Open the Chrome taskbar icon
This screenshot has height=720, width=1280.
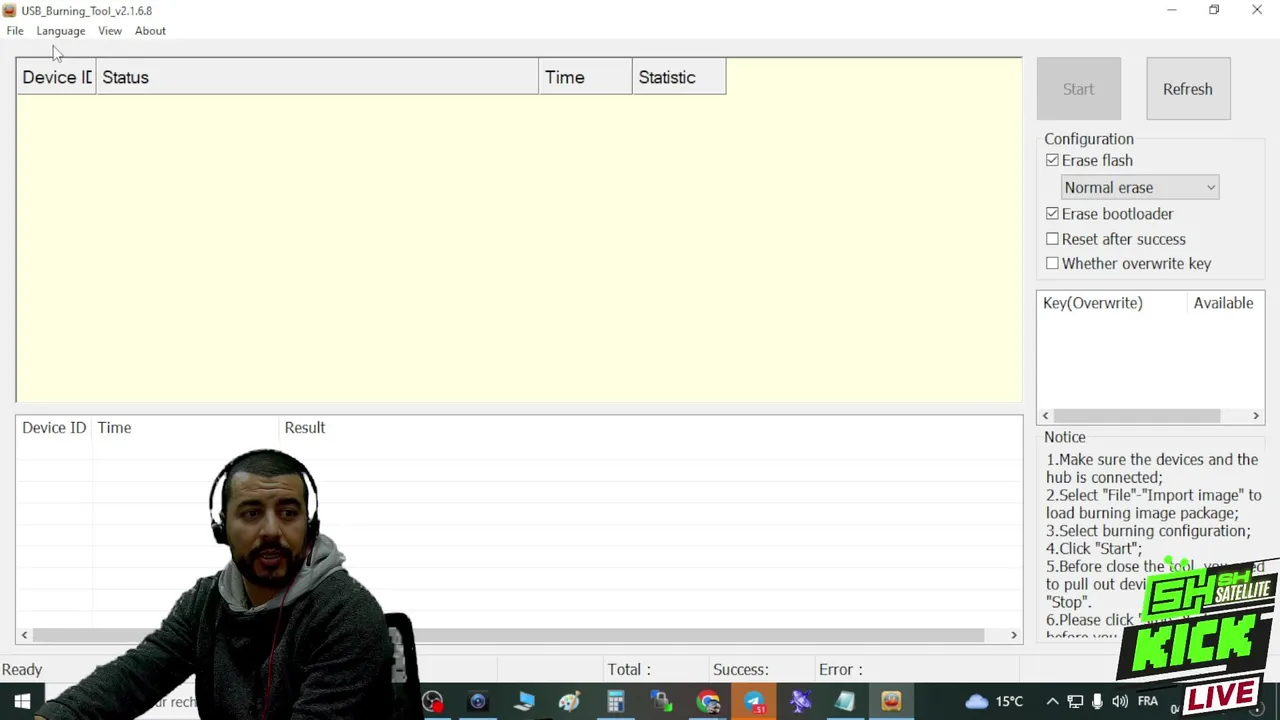click(x=708, y=702)
